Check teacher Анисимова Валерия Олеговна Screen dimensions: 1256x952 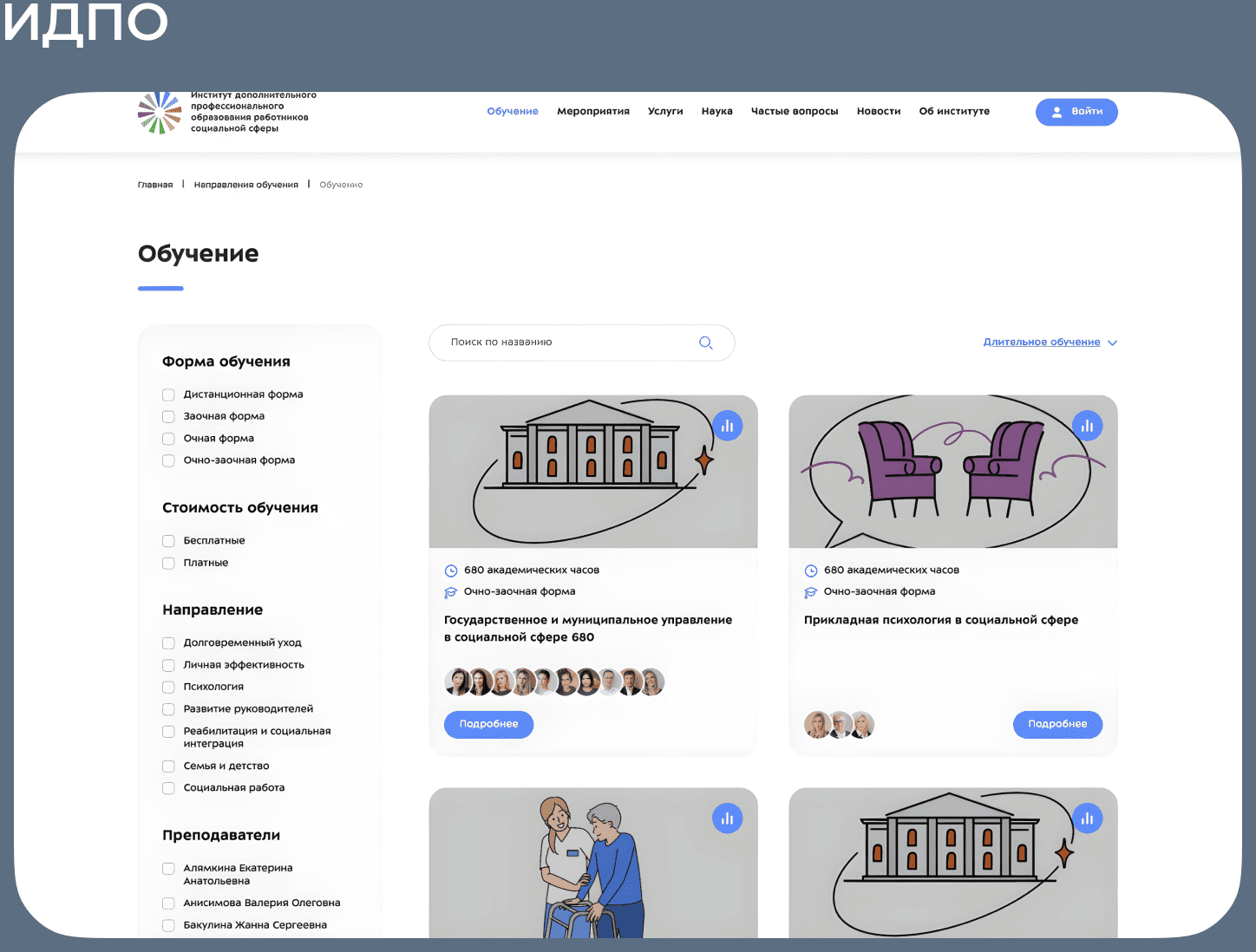point(167,903)
